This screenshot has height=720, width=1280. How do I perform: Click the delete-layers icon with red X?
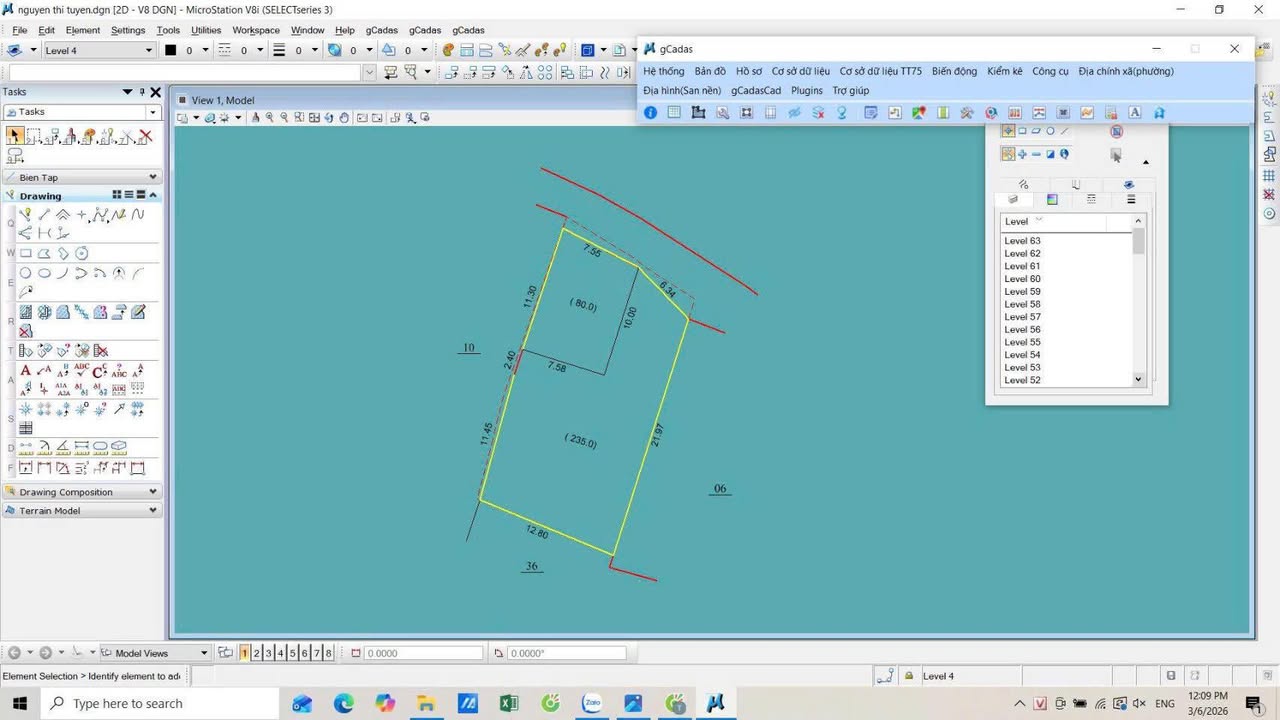click(818, 112)
